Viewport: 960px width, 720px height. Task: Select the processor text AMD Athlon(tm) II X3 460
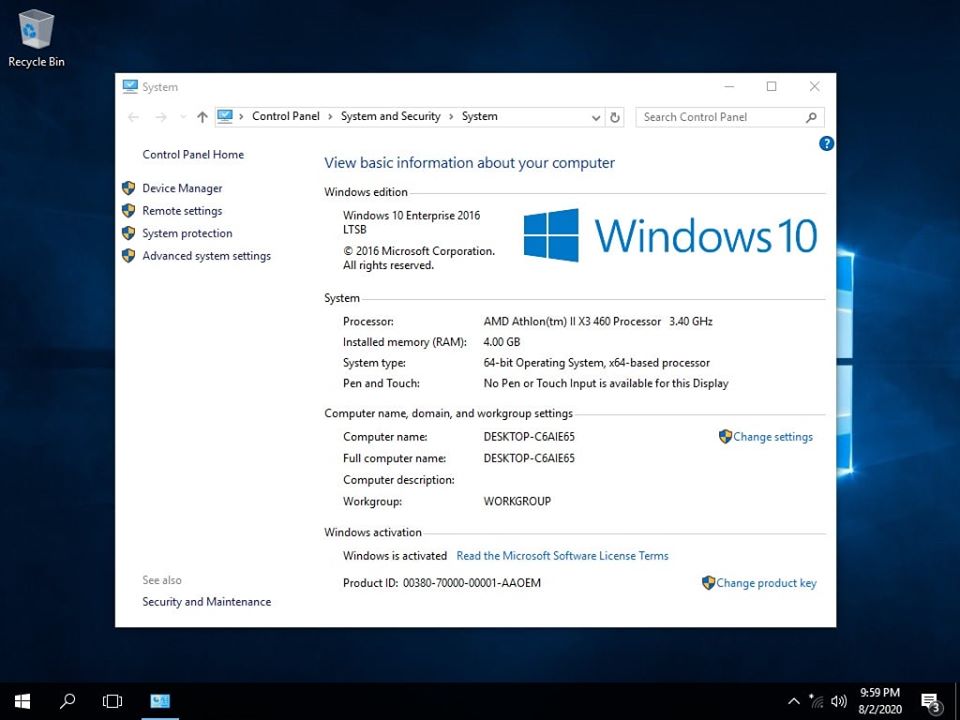coord(572,321)
